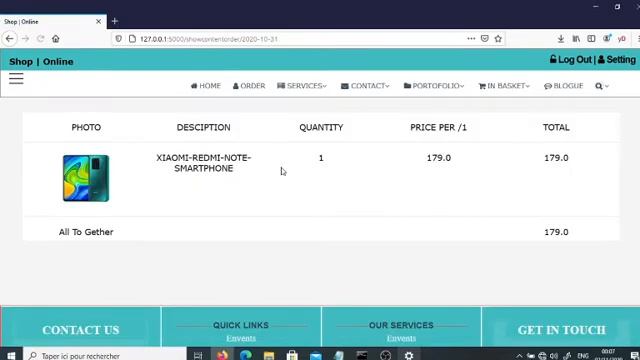Open Firefox downloads arrow icon

(561, 39)
